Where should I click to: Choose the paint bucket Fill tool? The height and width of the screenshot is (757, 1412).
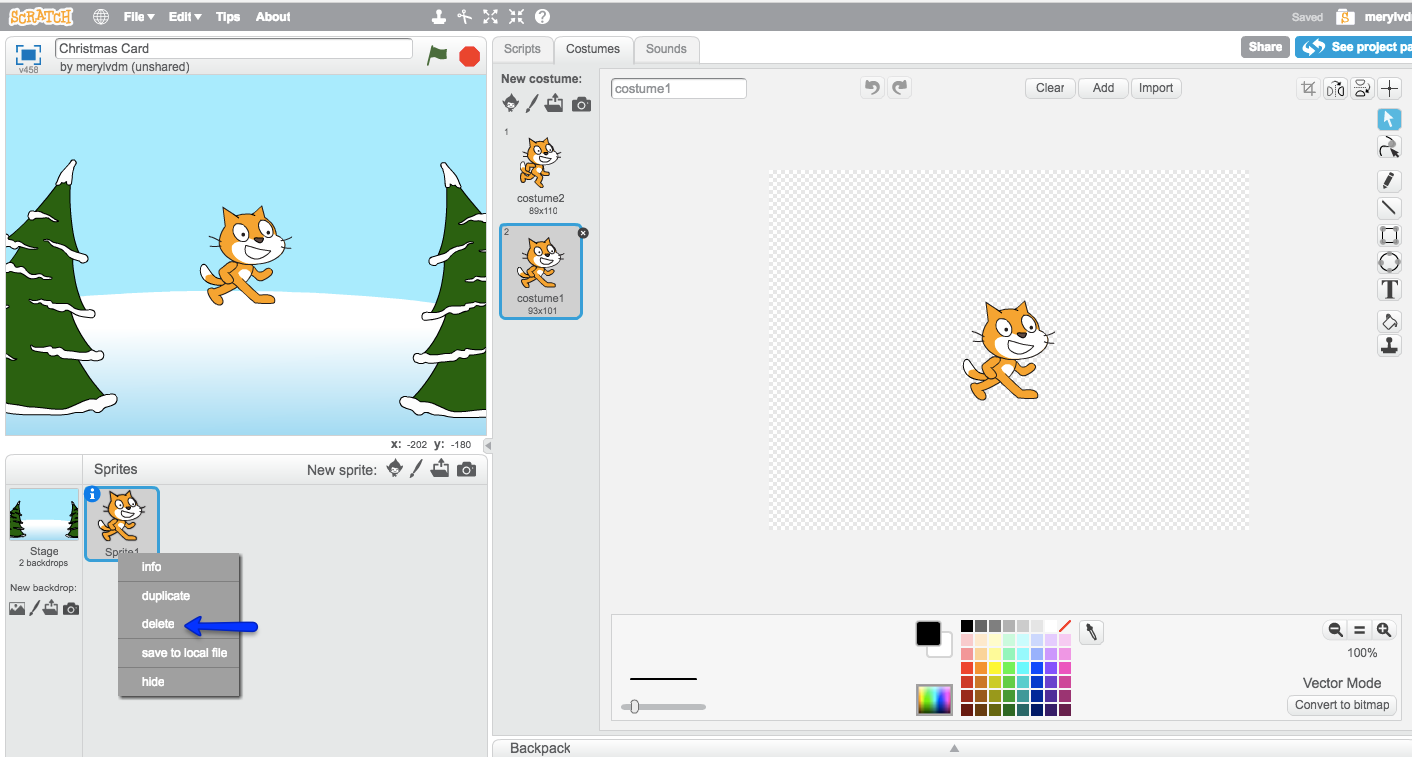pyautogui.click(x=1389, y=322)
